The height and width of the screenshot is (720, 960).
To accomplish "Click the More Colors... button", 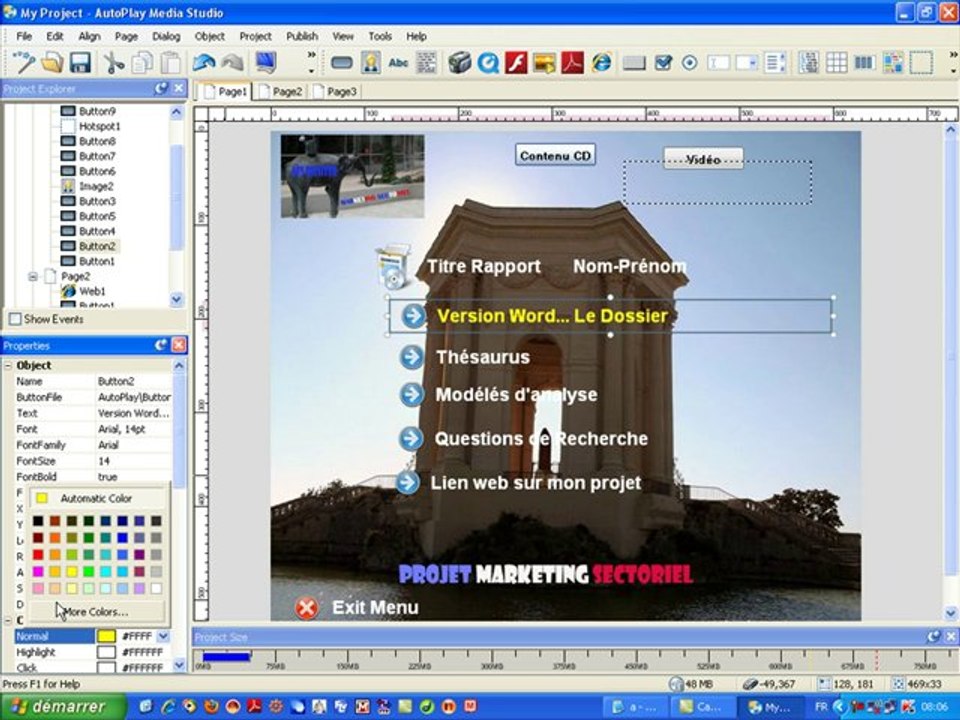I will pos(96,611).
